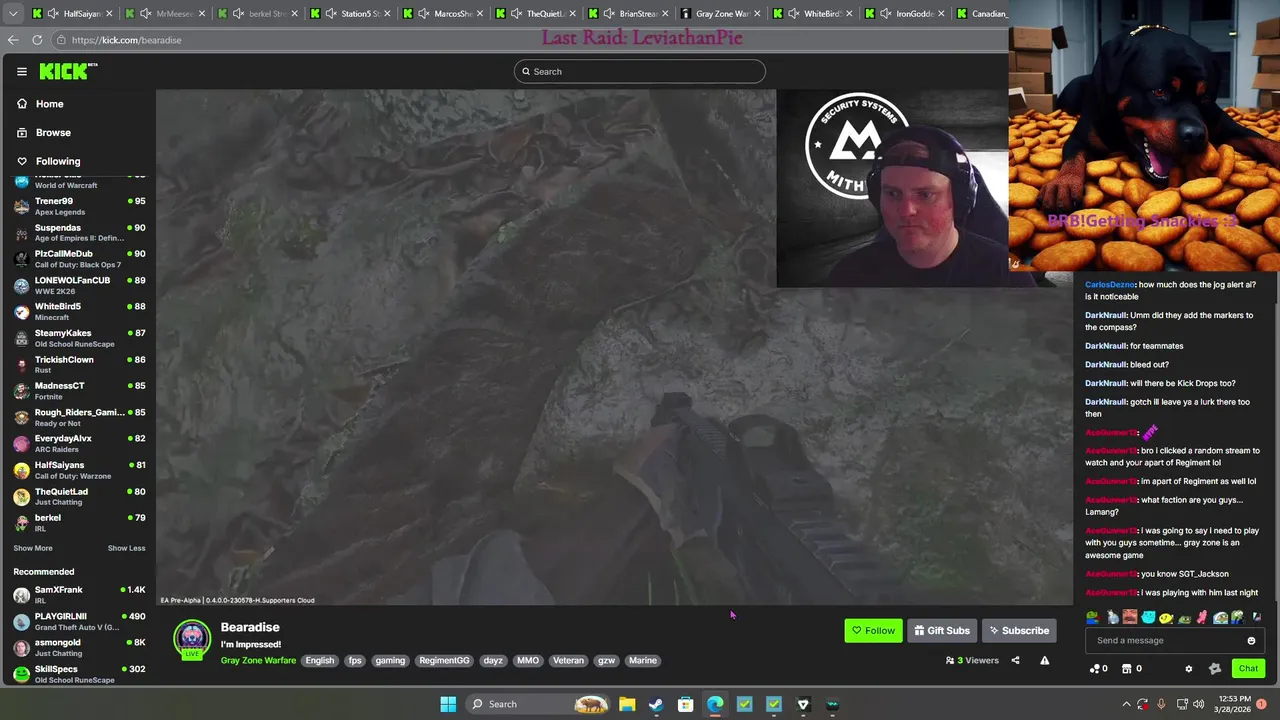
Task: Open chat settings gear icon
Action: point(1189,669)
